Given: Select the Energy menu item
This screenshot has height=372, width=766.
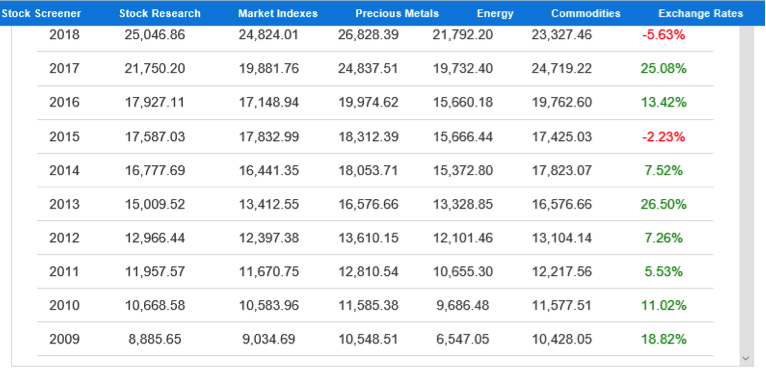Looking at the screenshot, I should pos(495,13).
